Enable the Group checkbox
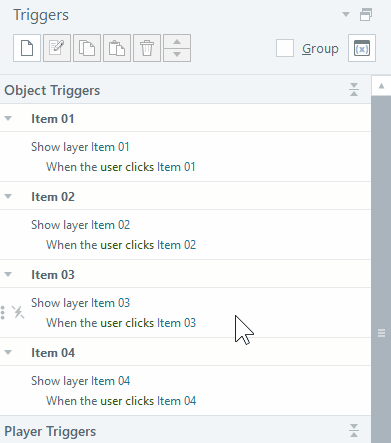391x443 pixels. [285, 48]
